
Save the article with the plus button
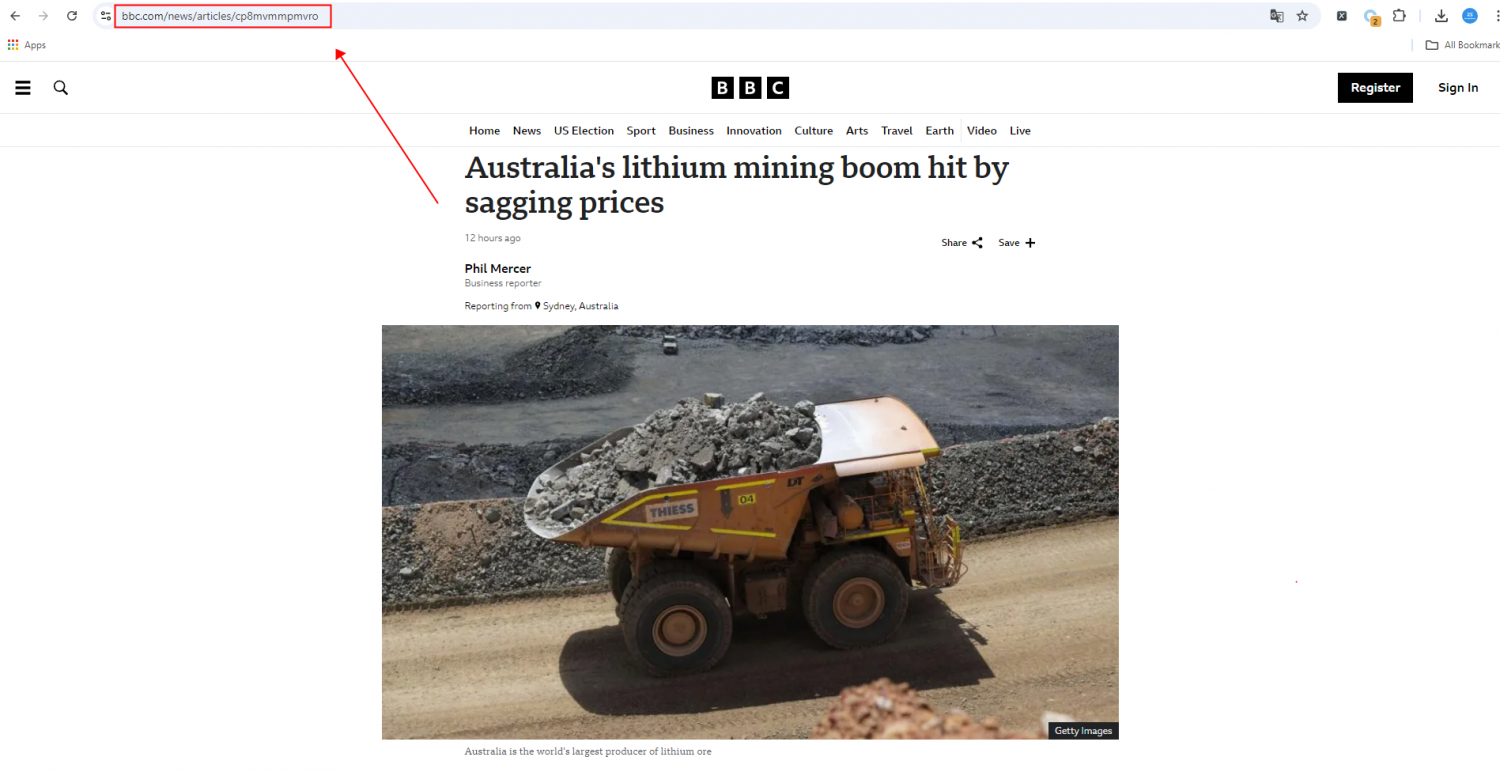(1017, 243)
